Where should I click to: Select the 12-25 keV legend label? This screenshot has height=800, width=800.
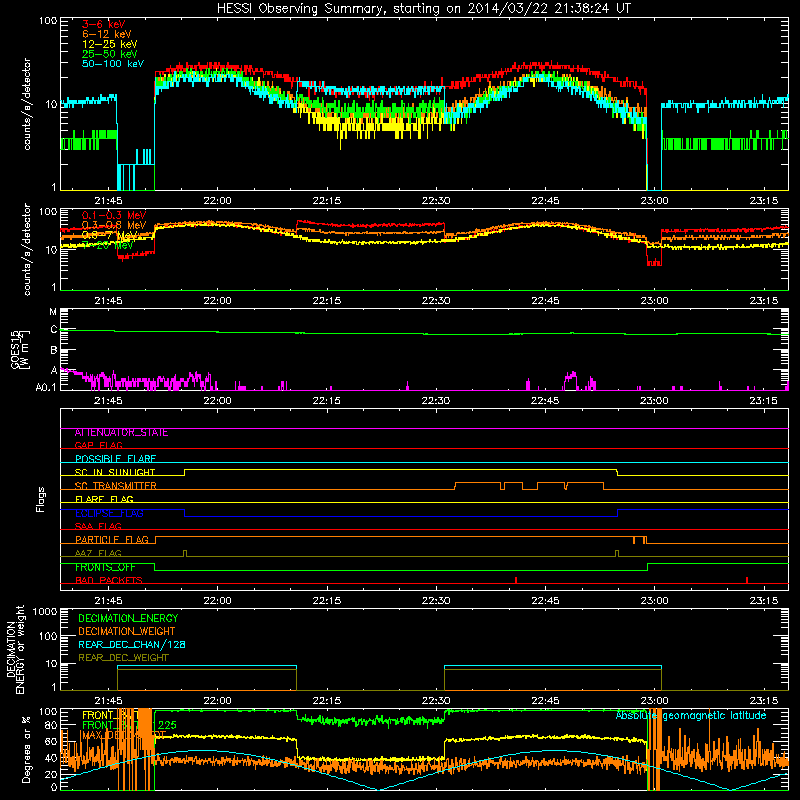[x=110, y=44]
